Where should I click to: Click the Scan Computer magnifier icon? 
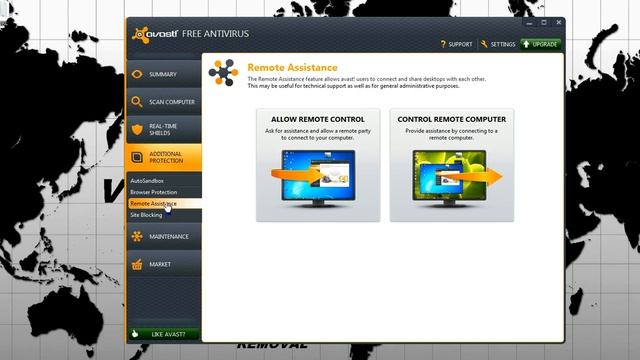point(137,102)
